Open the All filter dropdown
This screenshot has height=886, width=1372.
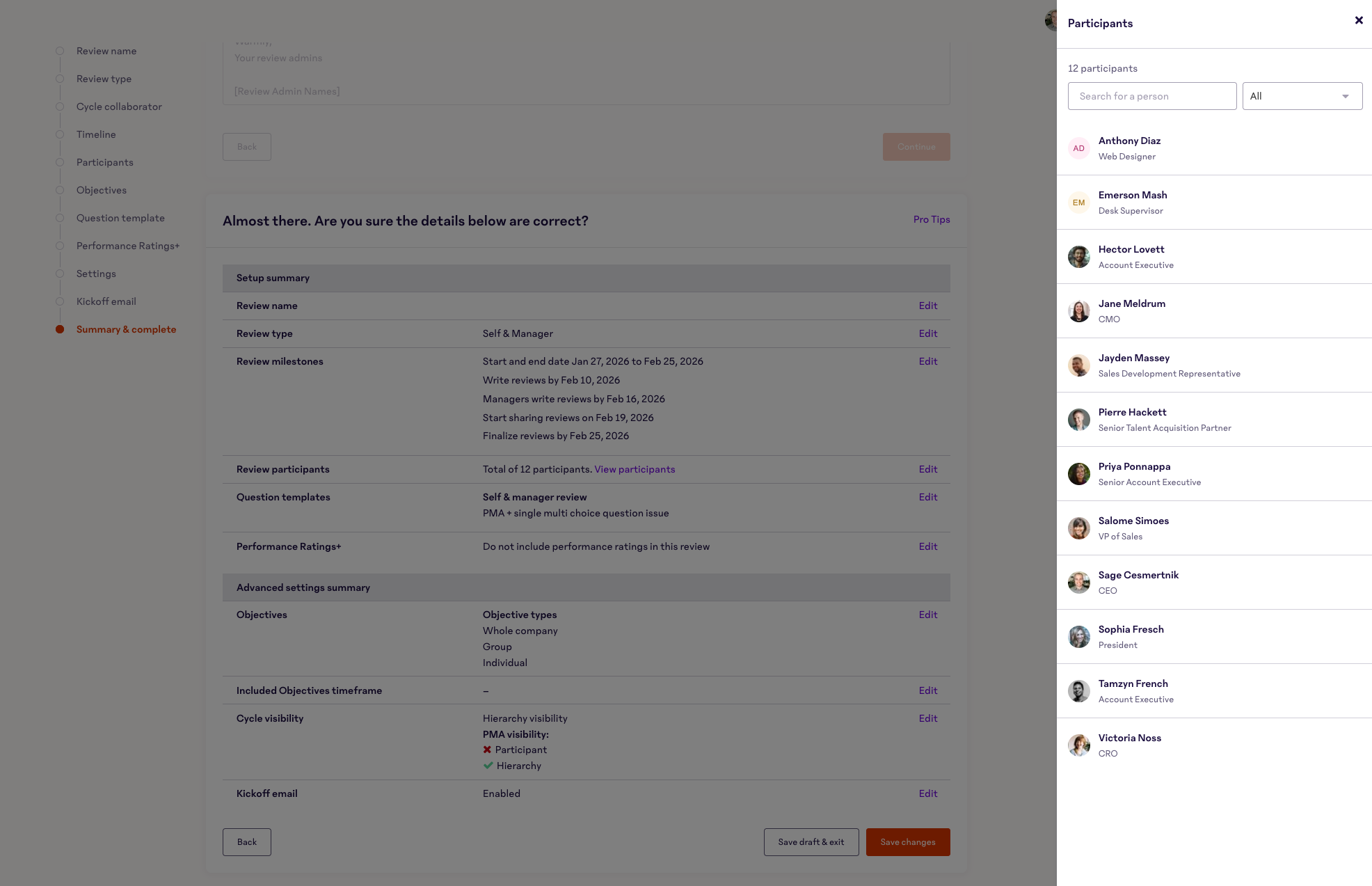click(1302, 96)
